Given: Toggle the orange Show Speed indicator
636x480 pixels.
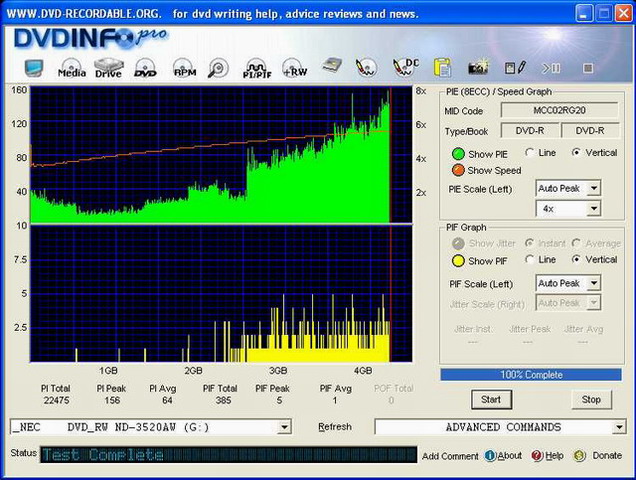Looking at the screenshot, I should coord(458,170).
